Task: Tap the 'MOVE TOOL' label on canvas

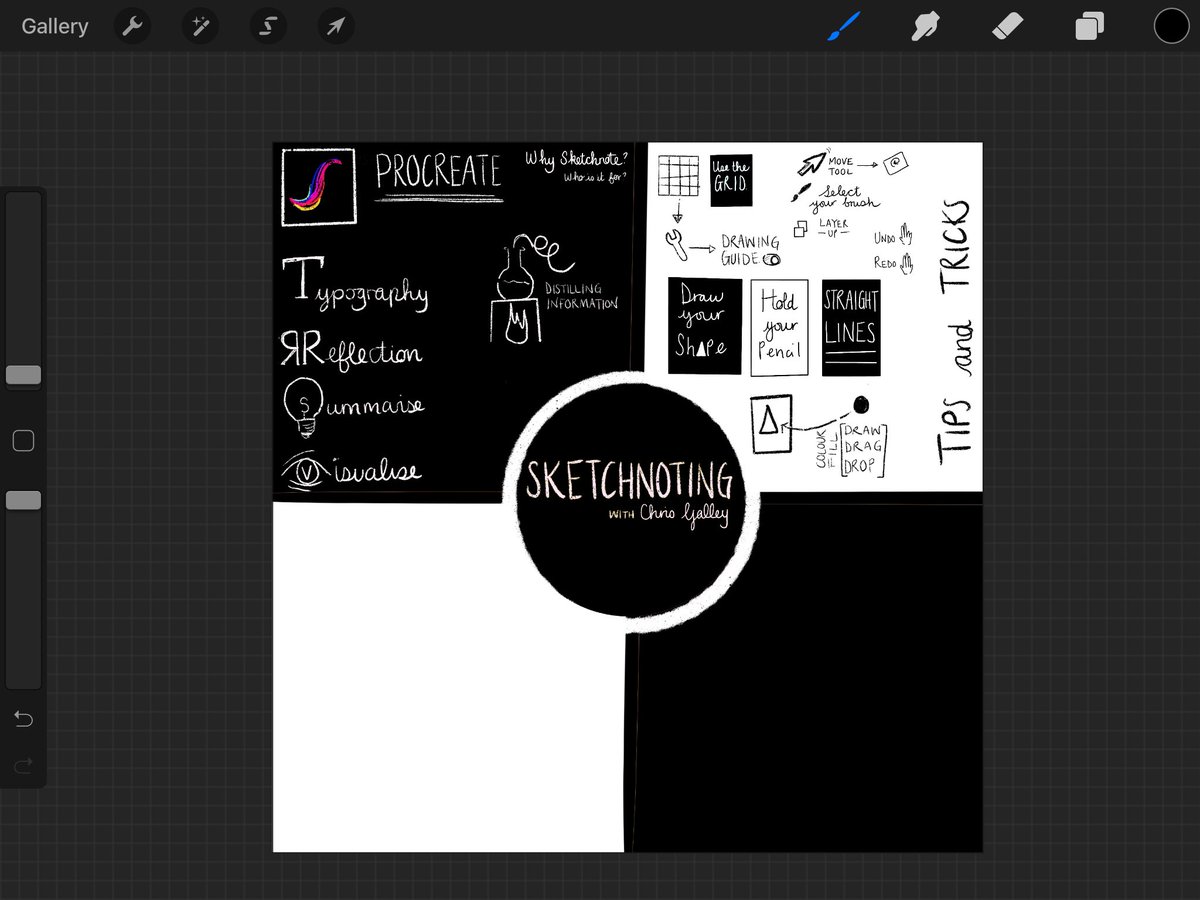Action: (840, 166)
